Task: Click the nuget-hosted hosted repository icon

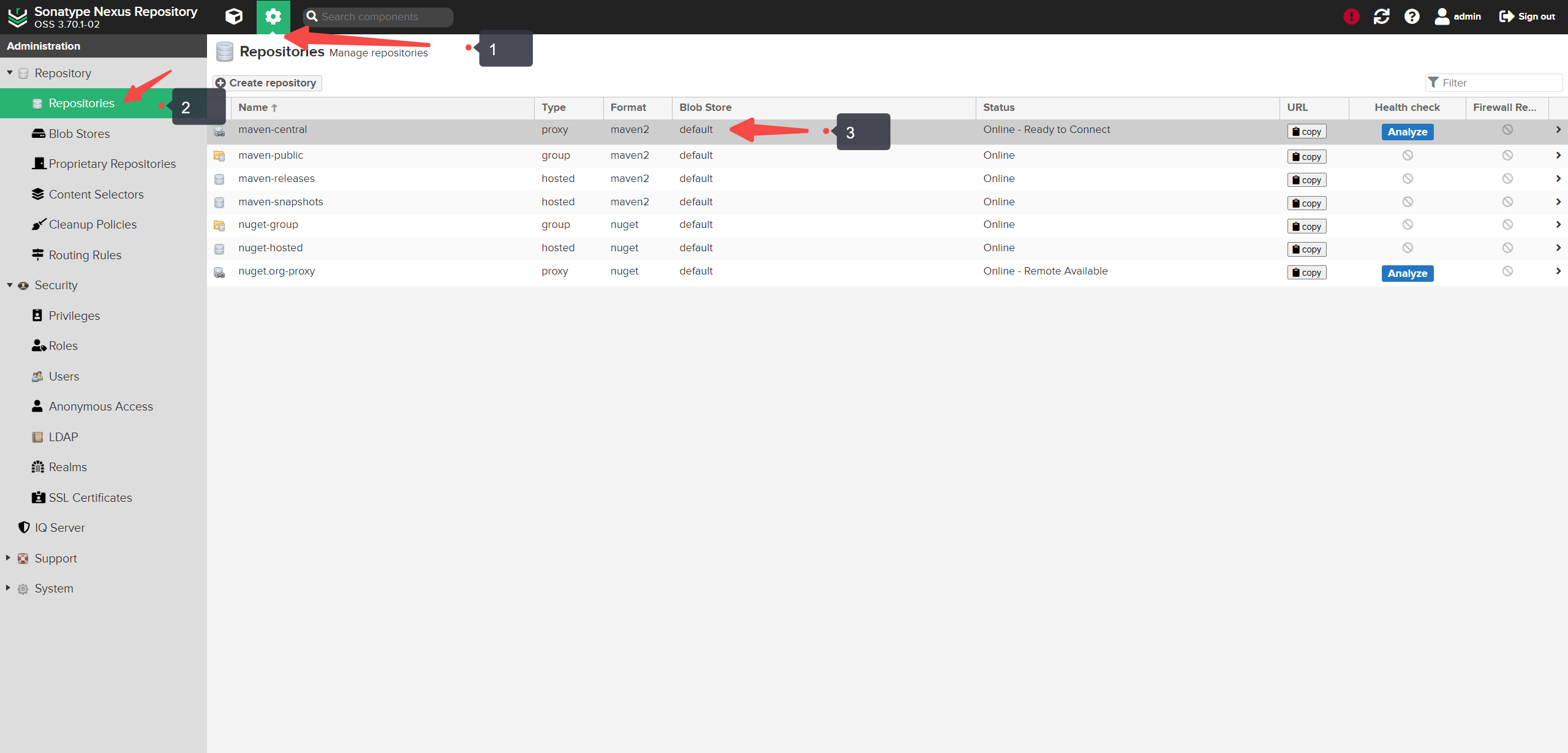Action: coord(219,249)
